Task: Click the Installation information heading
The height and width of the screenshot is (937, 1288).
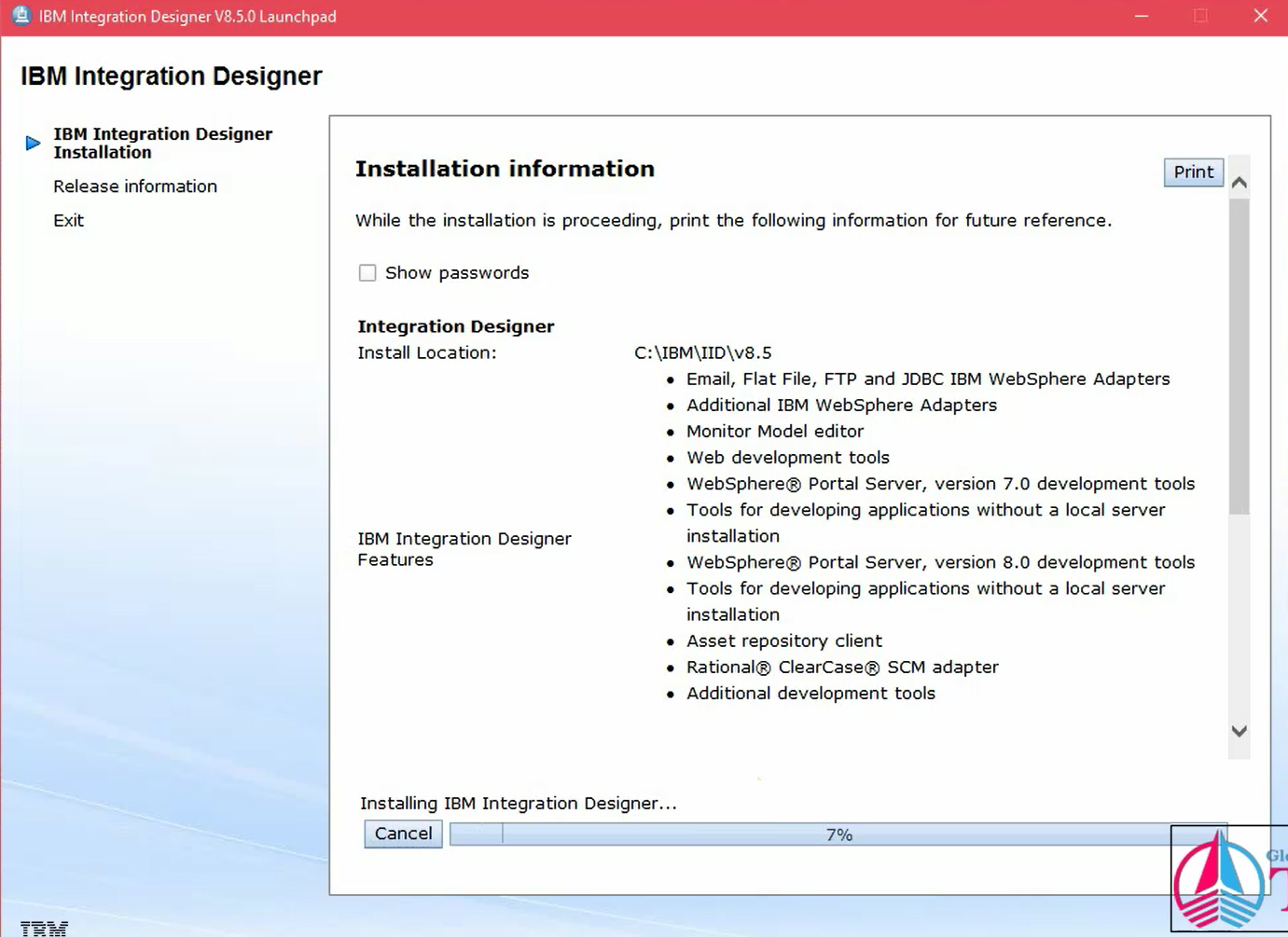Action: click(x=504, y=169)
